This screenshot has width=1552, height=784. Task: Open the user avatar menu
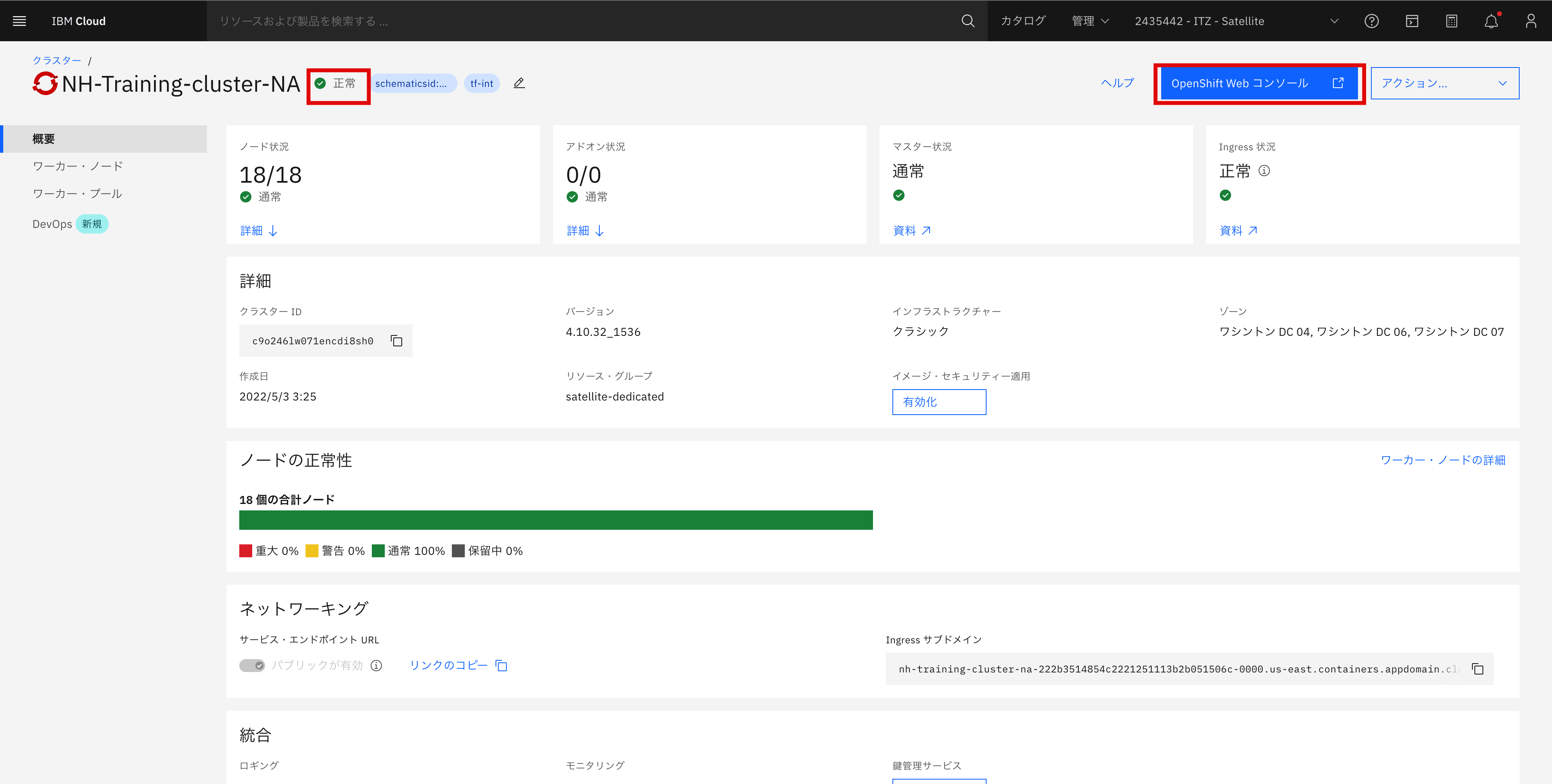tap(1531, 21)
